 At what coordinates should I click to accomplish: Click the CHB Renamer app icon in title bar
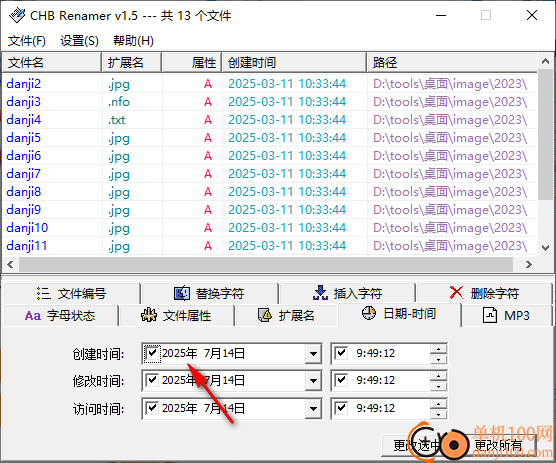click(17, 16)
